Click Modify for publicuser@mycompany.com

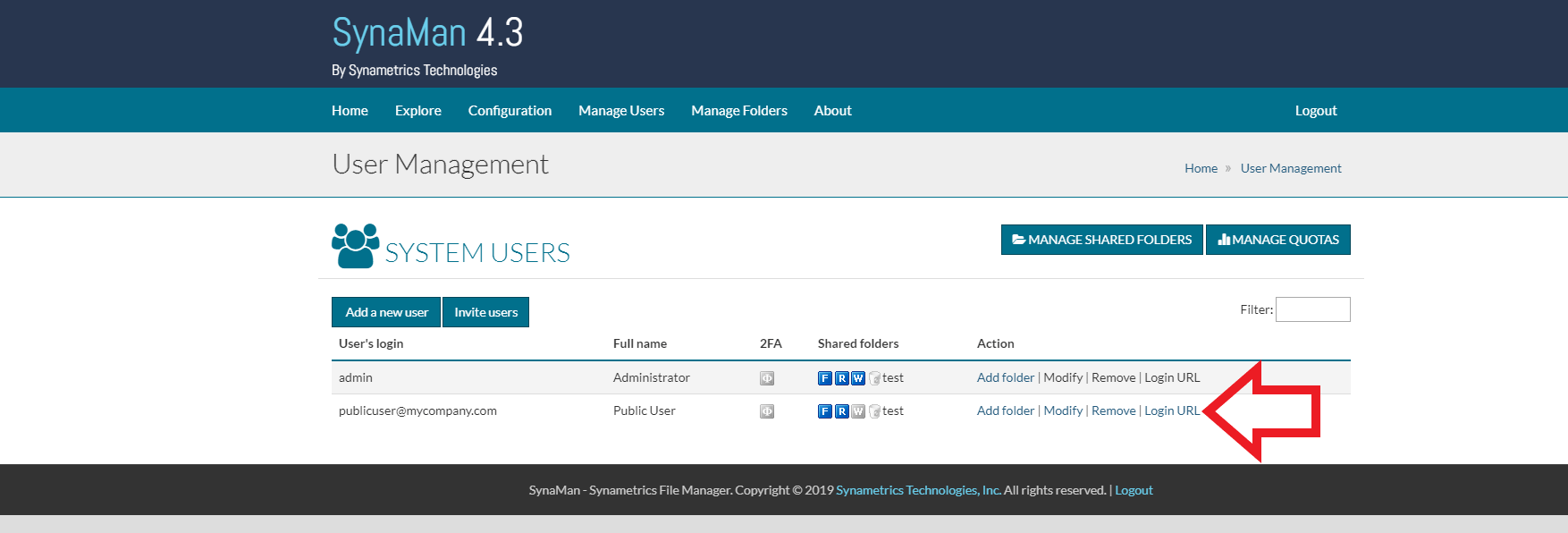coord(1063,410)
